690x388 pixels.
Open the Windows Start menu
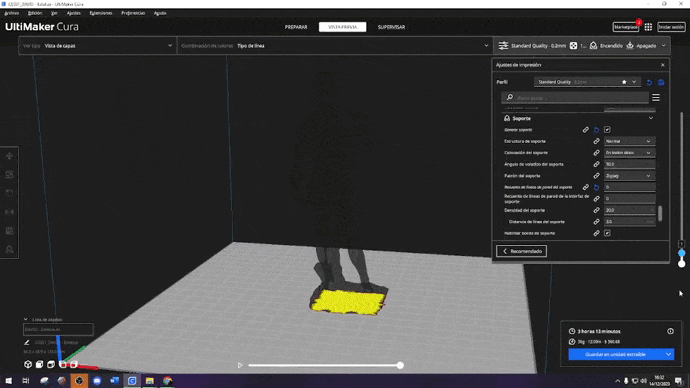(8, 381)
